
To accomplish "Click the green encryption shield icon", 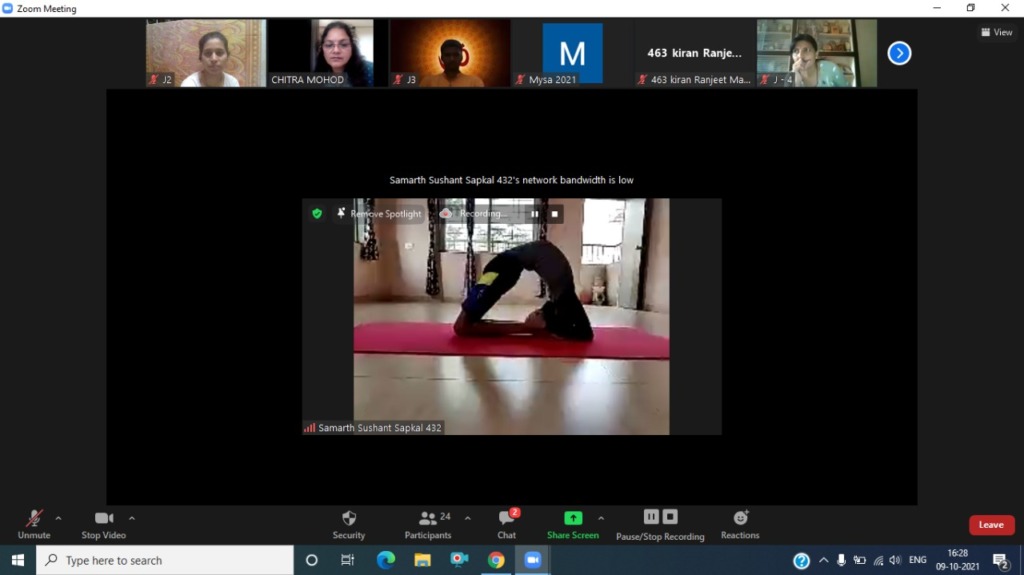I will pos(317,213).
